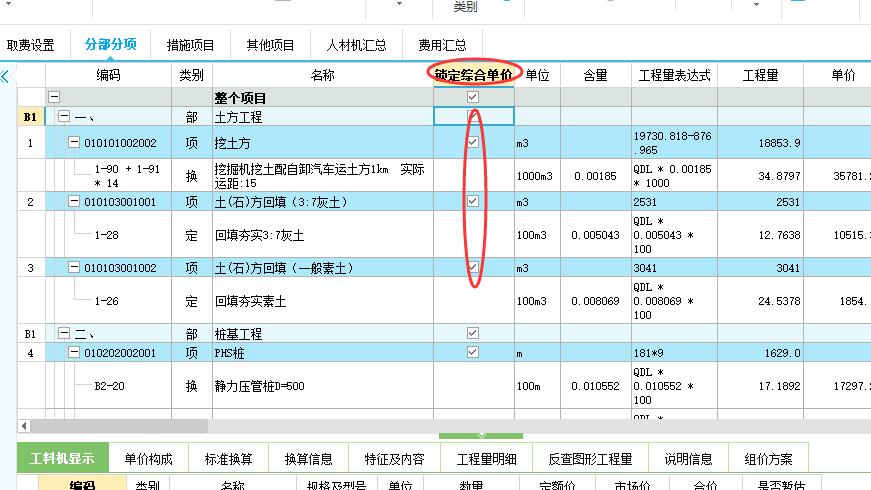Open the 反查图形工程量 bottom tab

pos(590,459)
